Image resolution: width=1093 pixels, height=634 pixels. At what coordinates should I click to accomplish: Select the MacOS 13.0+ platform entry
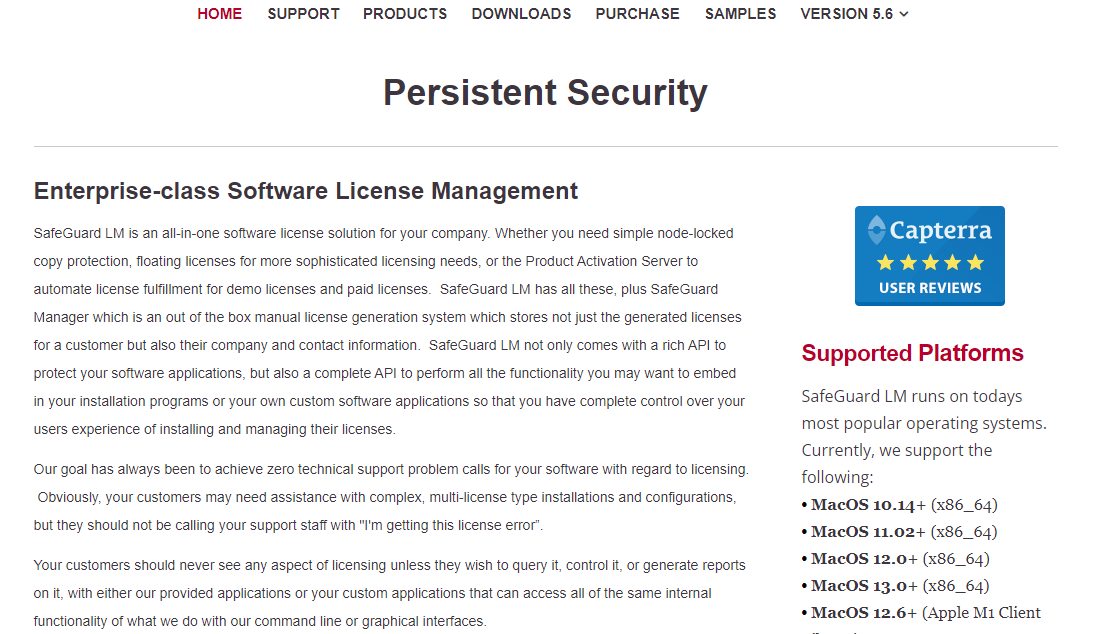click(x=895, y=586)
